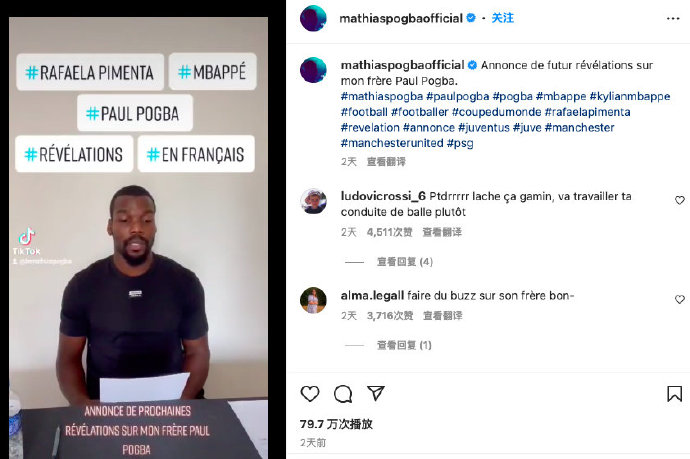The width and height of the screenshot is (690, 459).
Task: Save post with the bookmark icon
Action: point(674,393)
